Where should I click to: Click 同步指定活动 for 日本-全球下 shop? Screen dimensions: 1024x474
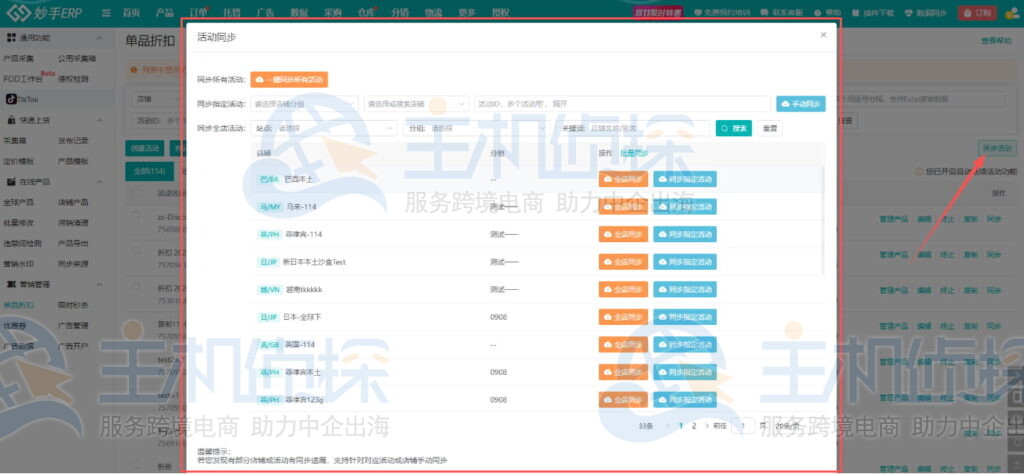684,317
